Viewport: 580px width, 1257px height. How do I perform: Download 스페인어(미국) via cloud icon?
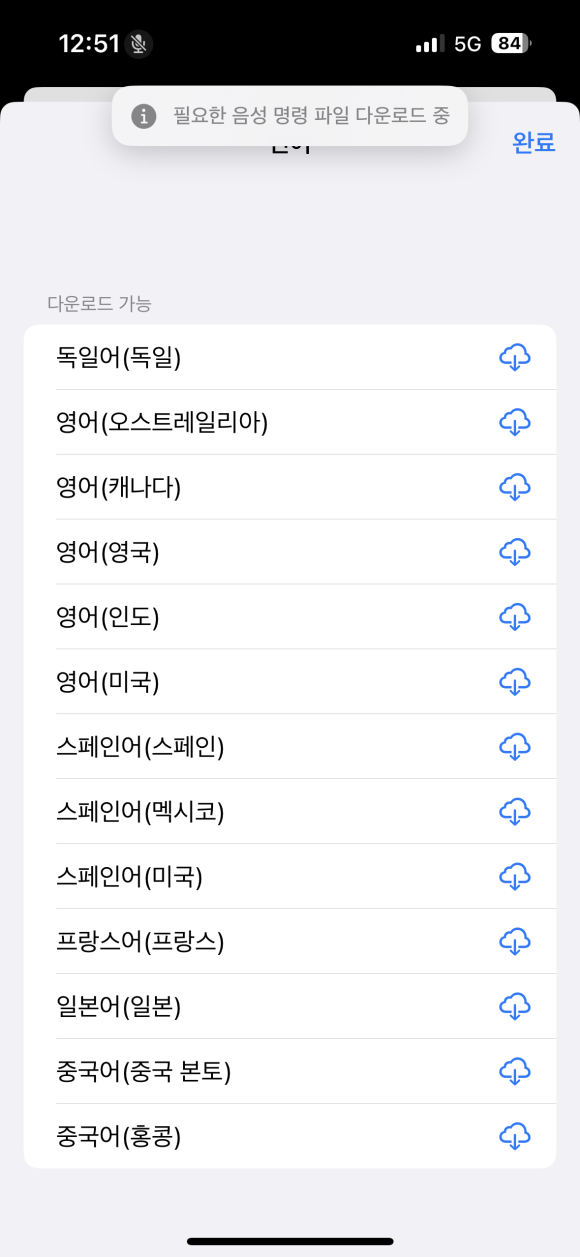tap(514, 876)
